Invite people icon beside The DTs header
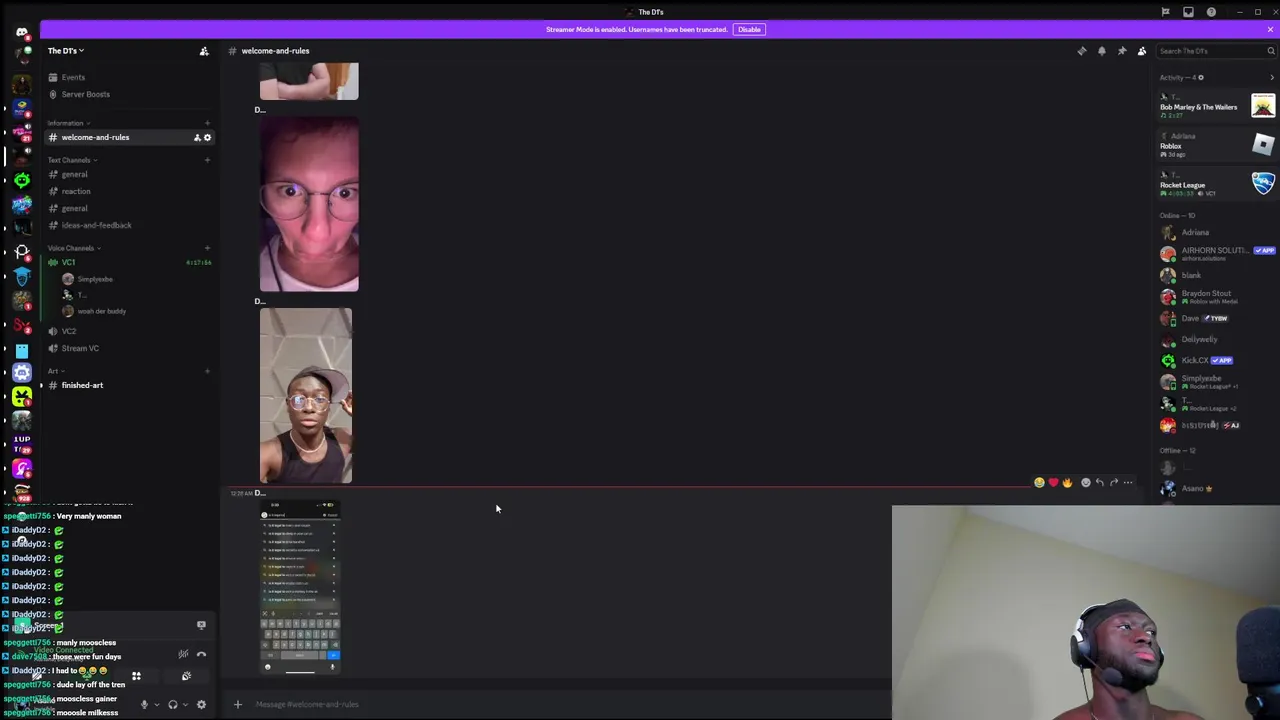The width and height of the screenshot is (1280, 720). click(204, 51)
